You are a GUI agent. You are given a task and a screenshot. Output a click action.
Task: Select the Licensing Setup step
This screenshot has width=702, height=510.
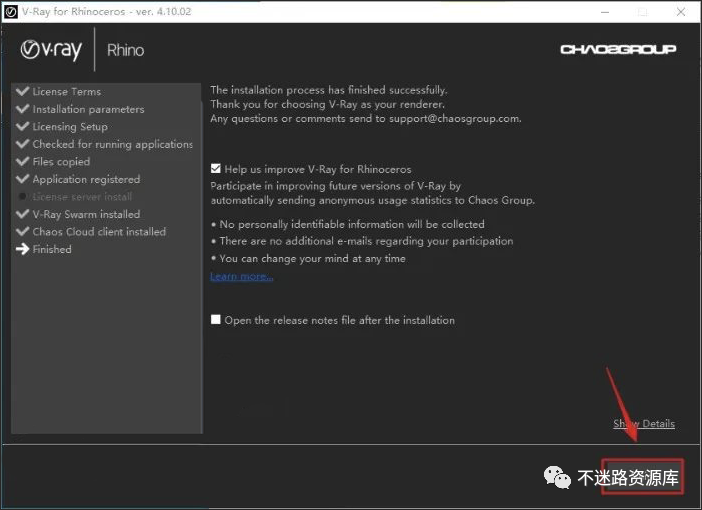pyautogui.click(x=70, y=127)
